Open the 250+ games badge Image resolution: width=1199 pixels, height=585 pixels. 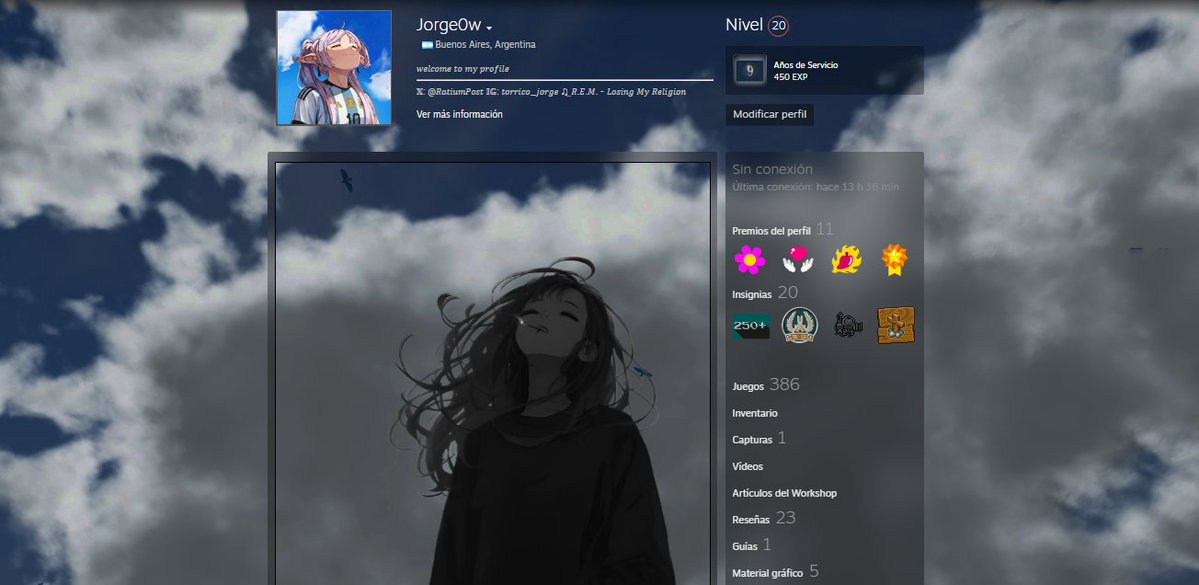(x=751, y=326)
